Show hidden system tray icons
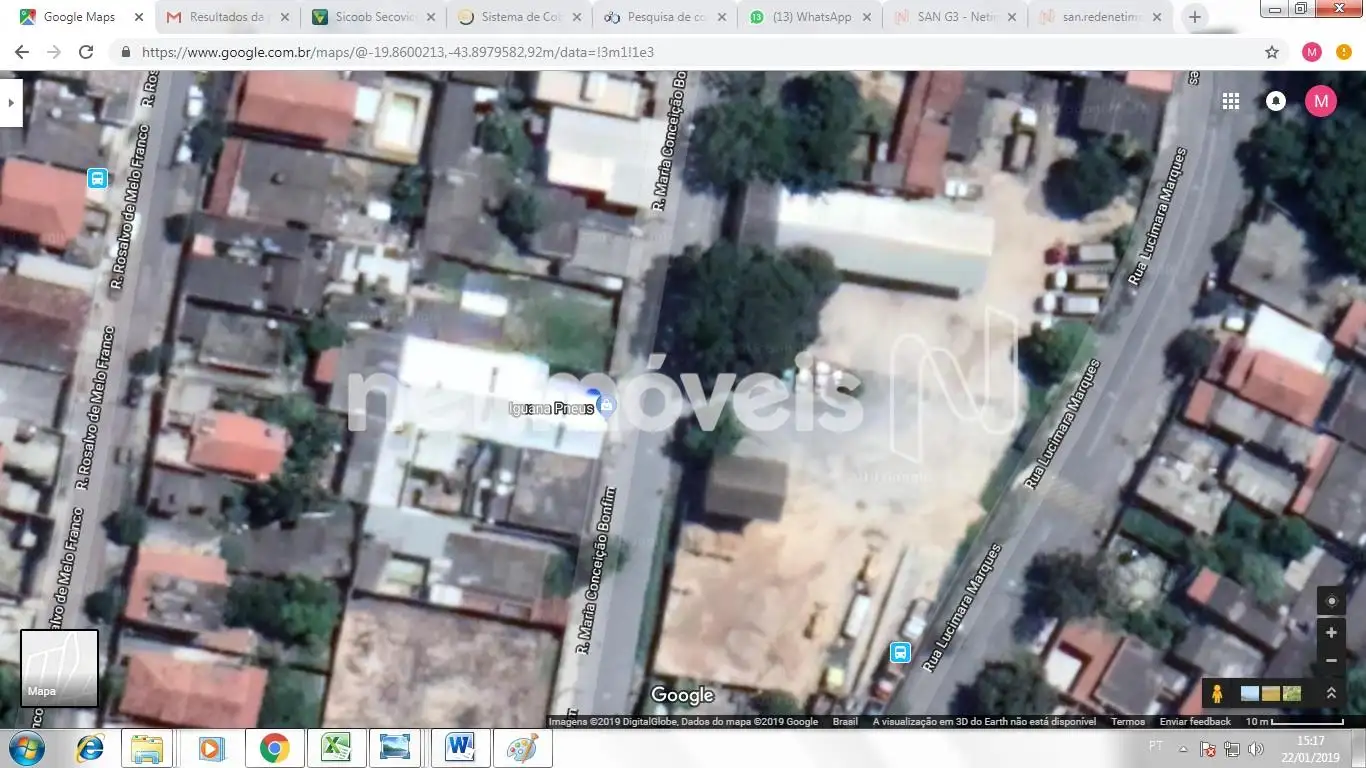1366x768 pixels. (x=1184, y=748)
